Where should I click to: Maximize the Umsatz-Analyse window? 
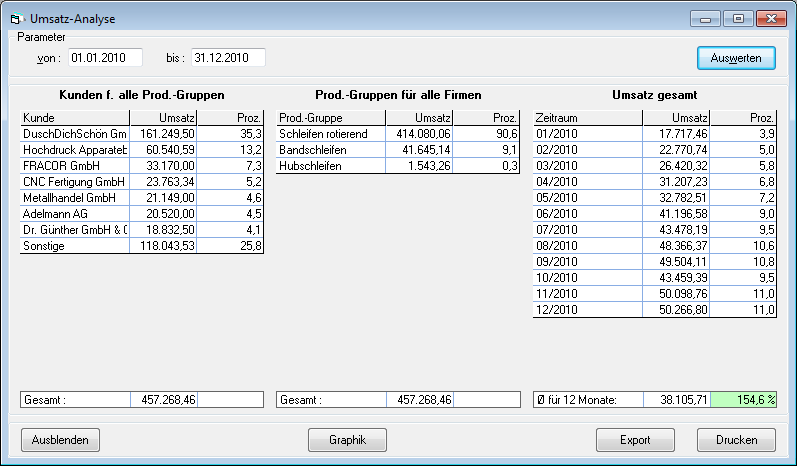click(x=739, y=18)
